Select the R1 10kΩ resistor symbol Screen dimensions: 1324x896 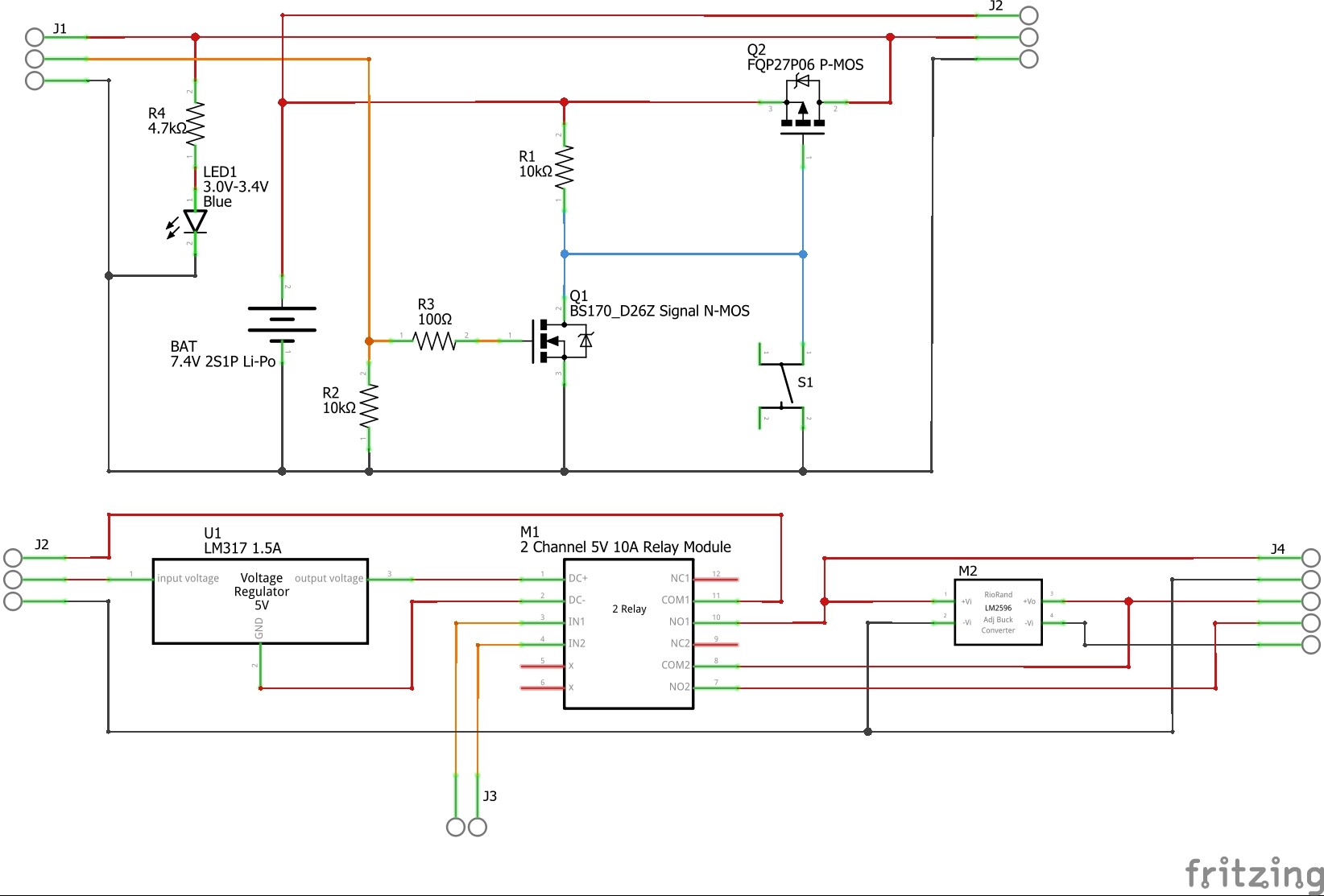pos(564,167)
